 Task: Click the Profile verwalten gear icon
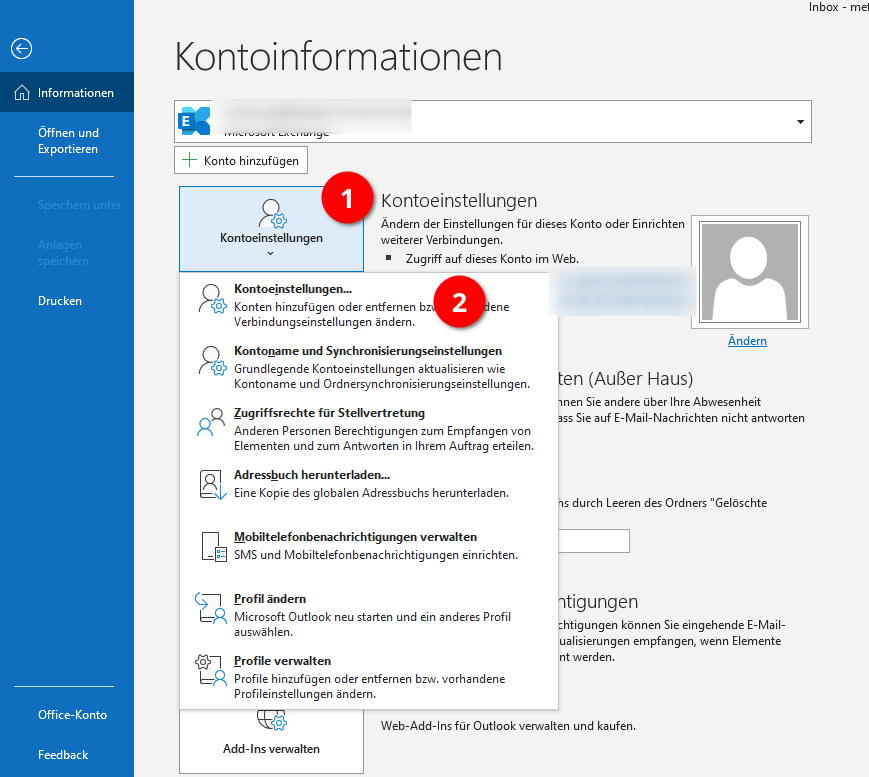(x=211, y=670)
